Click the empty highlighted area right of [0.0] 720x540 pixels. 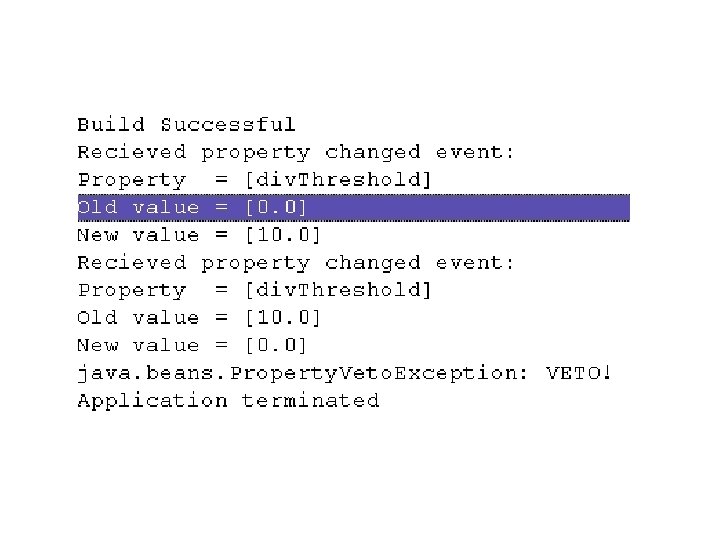pyautogui.click(x=468, y=208)
